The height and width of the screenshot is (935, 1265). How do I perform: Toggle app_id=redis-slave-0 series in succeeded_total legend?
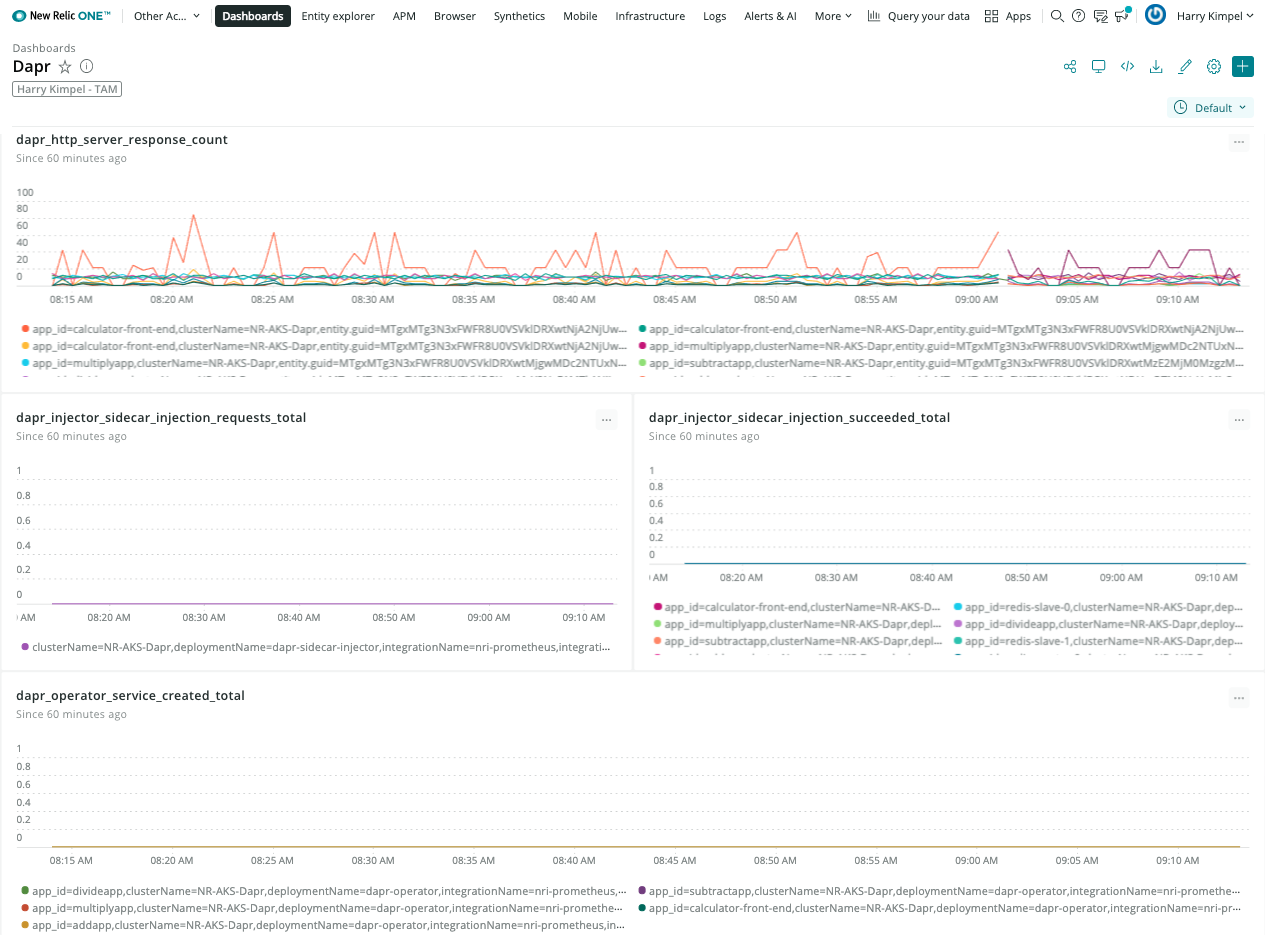pyautogui.click(x=1099, y=607)
